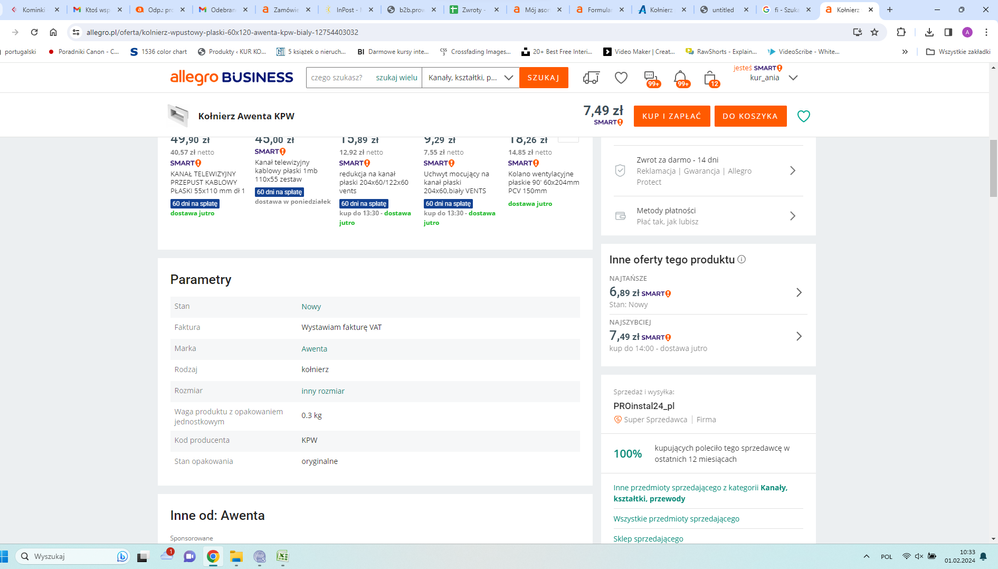
Task: Expand Zwrot za darmo - 14 dni row
Action: (708, 171)
